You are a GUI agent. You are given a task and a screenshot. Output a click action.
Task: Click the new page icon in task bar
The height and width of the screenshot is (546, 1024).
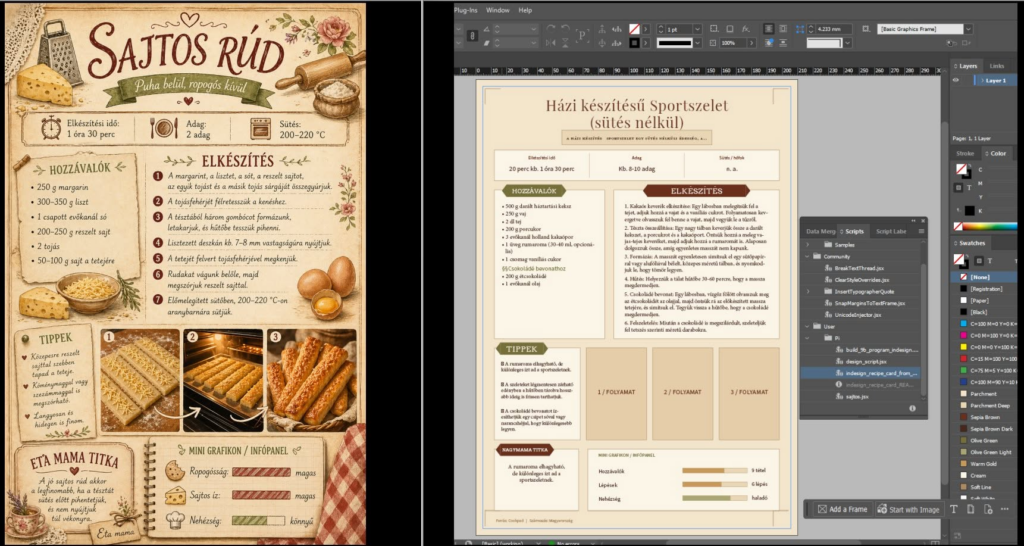click(x=970, y=509)
